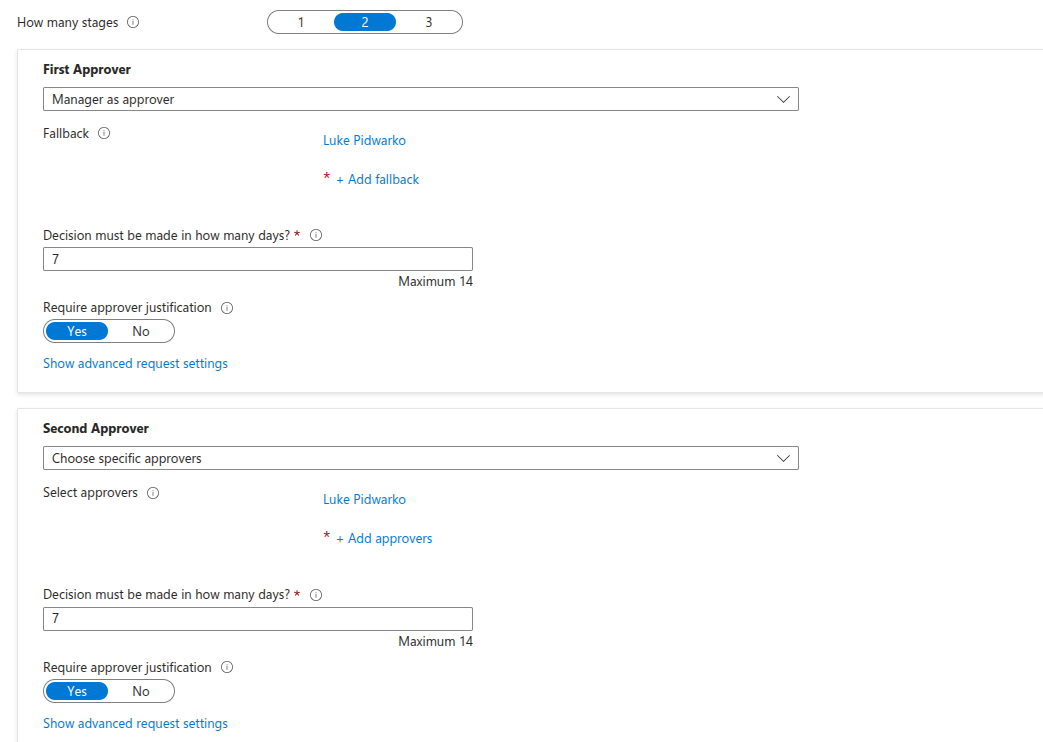This screenshot has width=1043, height=742.
Task: Select 1 stage option
Action: pos(301,22)
